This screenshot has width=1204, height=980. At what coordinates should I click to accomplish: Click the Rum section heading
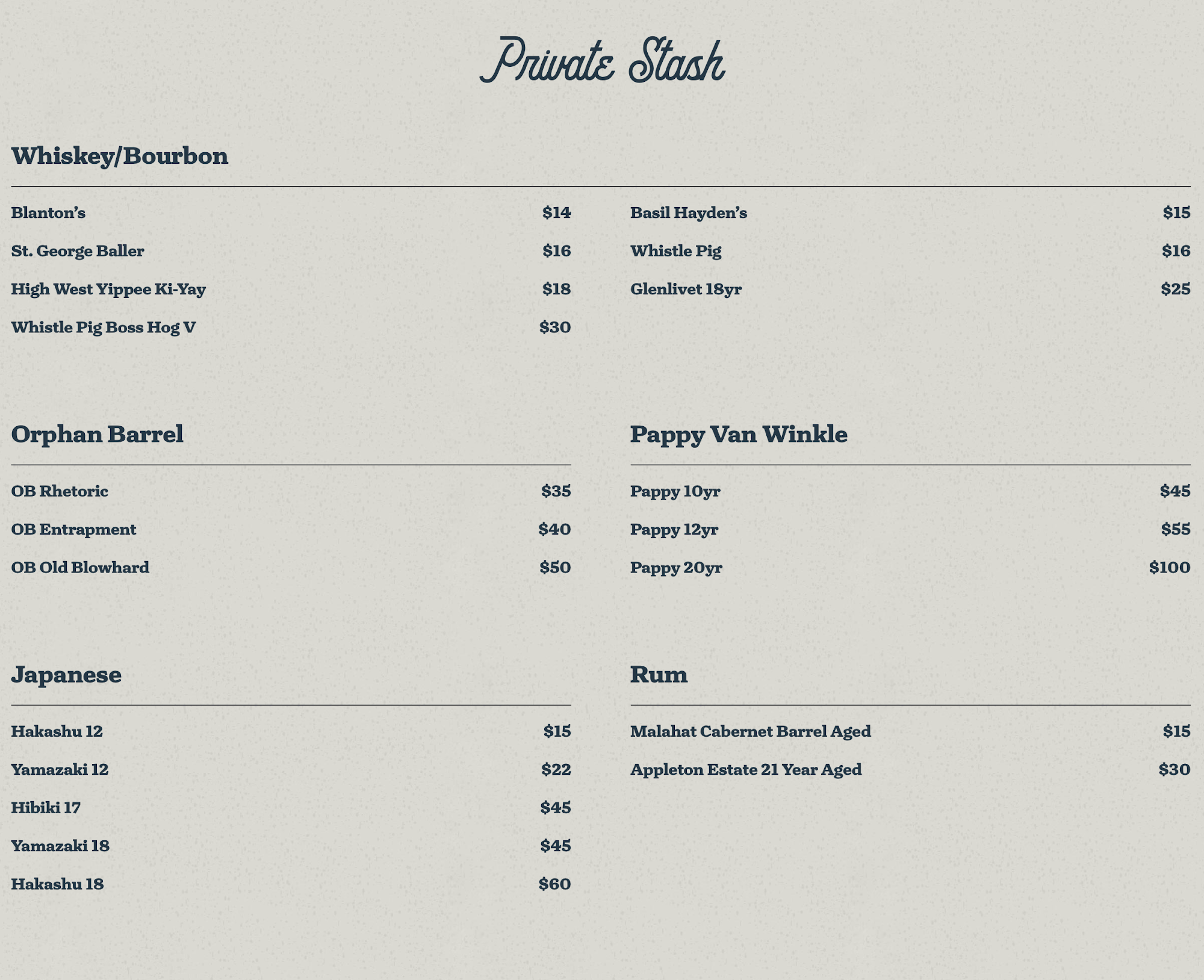[x=659, y=674]
